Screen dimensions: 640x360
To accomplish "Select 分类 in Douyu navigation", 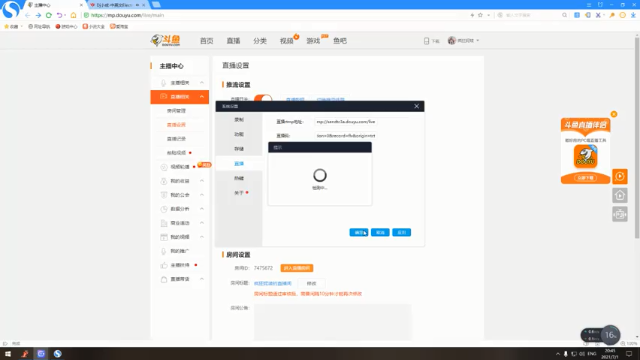I will click(260, 41).
